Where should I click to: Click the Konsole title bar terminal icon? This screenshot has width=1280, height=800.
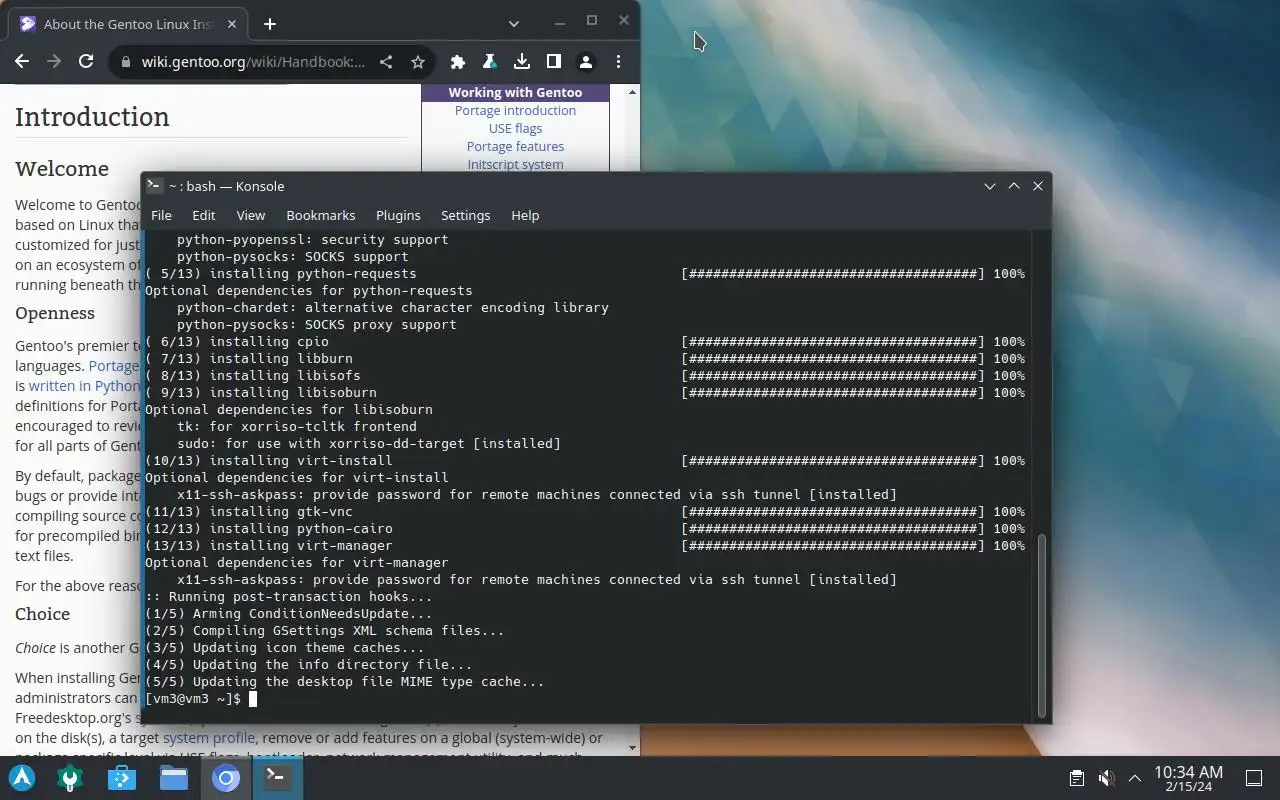(x=155, y=186)
